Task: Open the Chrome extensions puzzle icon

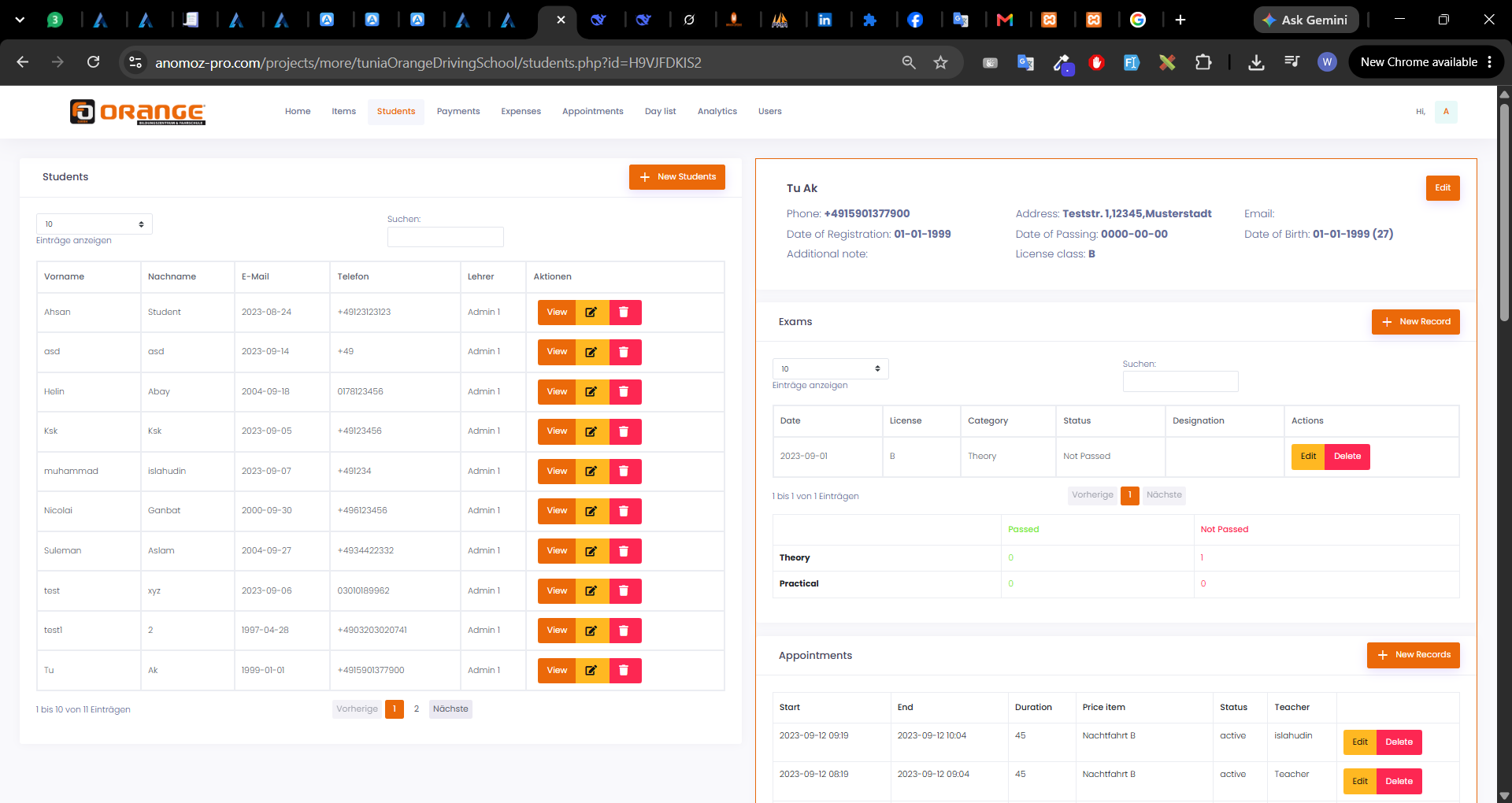Action: point(1203,62)
